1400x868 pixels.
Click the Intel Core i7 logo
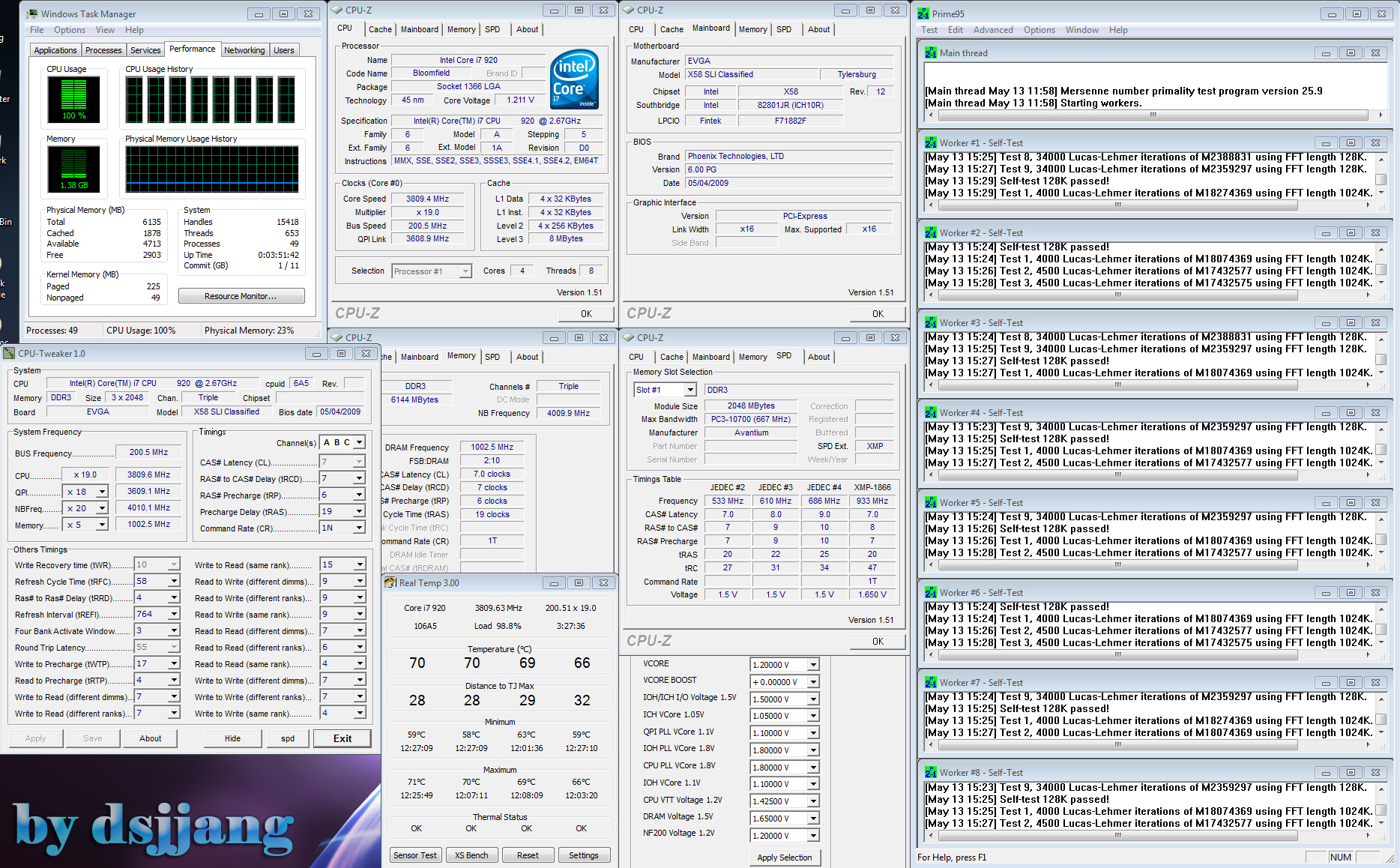point(574,79)
